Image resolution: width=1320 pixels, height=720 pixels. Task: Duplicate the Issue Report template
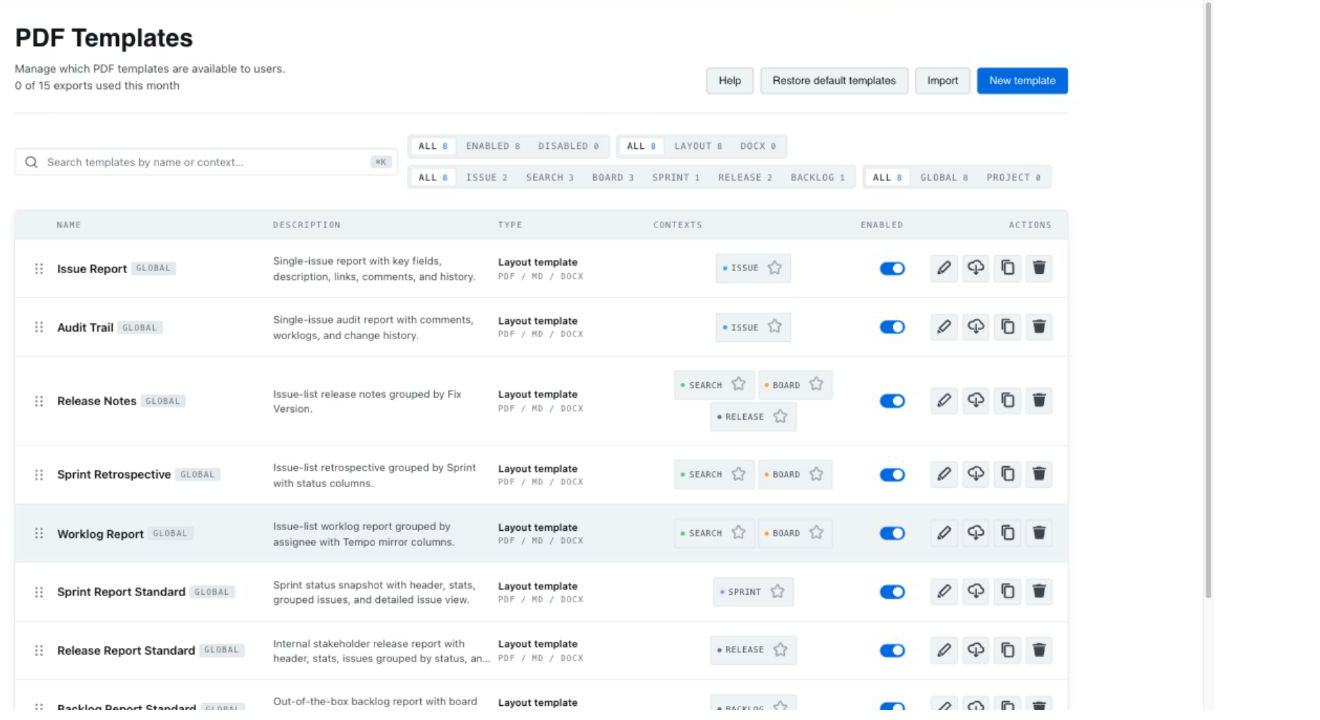pyautogui.click(x=1008, y=268)
